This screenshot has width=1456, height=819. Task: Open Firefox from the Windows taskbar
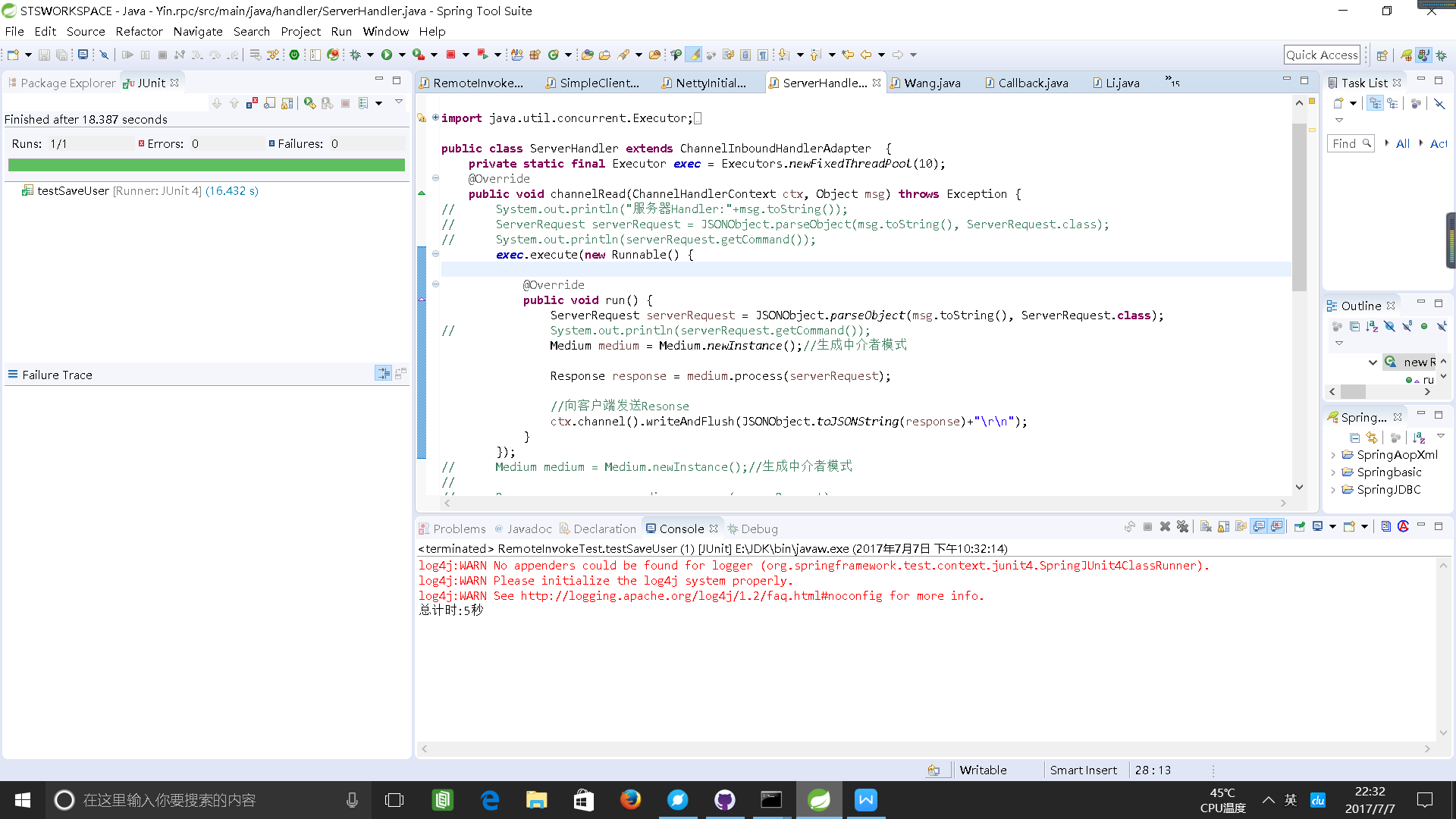coord(630,800)
